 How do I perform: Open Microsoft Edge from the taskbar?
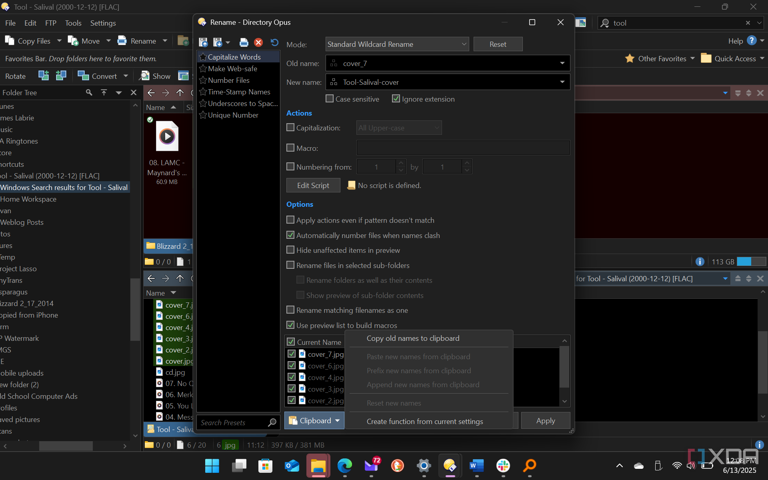(x=345, y=466)
